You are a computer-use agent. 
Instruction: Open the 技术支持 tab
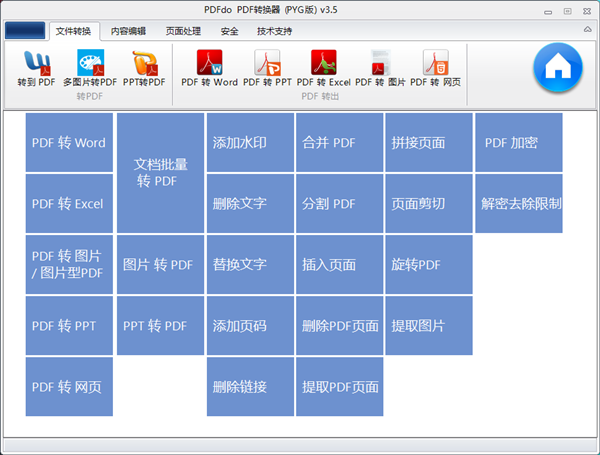(x=275, y=31)
